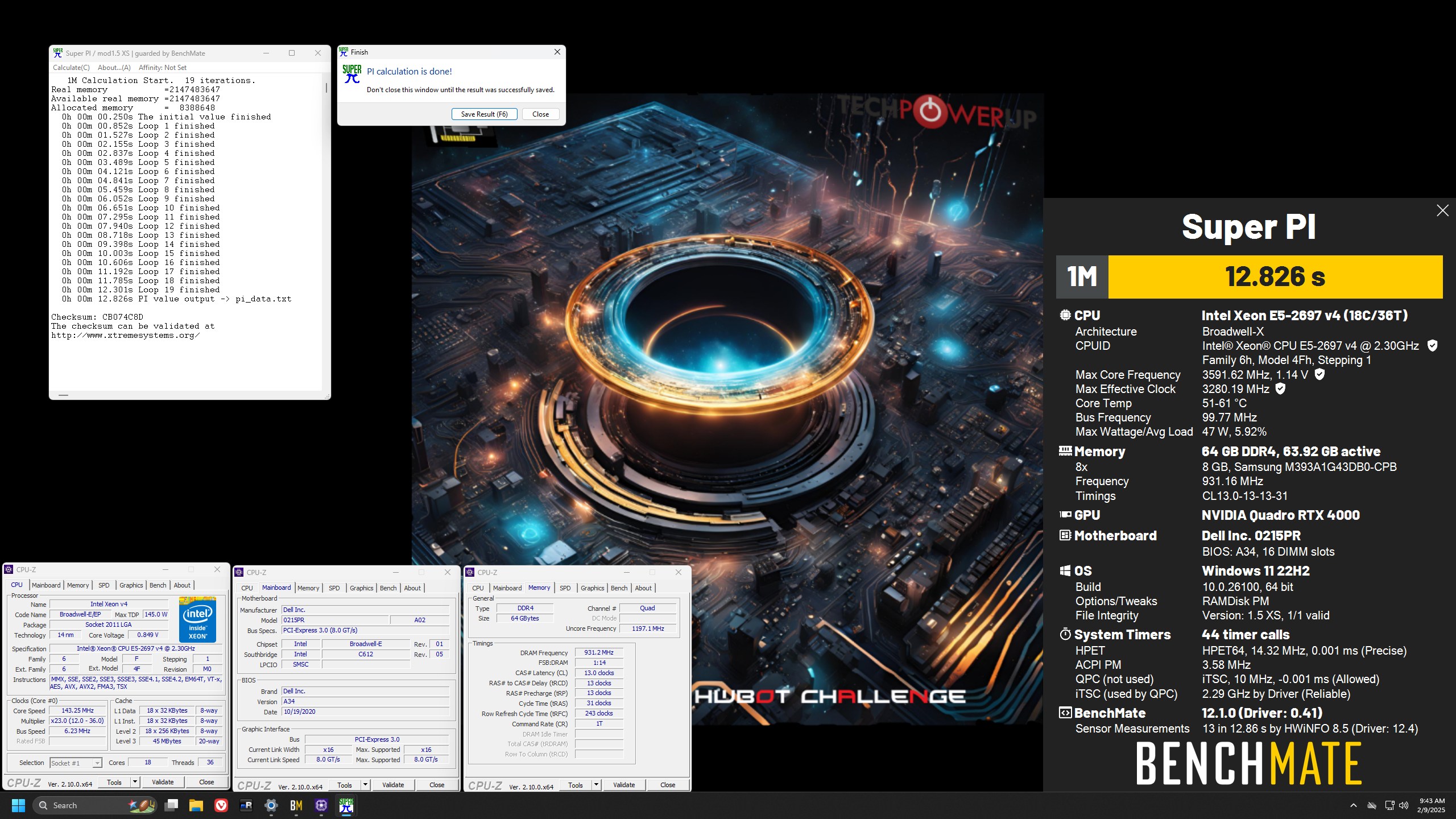Show hidden system tray icons

[x=1354, y=805]
